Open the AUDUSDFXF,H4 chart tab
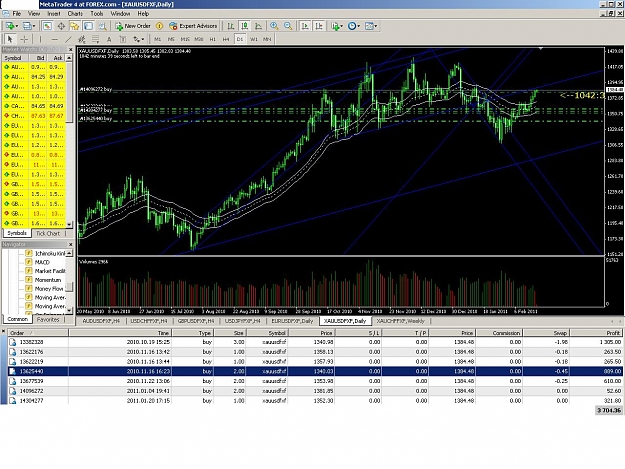The height and width of the screenshot is (469, 625). [x=101, y=321]
